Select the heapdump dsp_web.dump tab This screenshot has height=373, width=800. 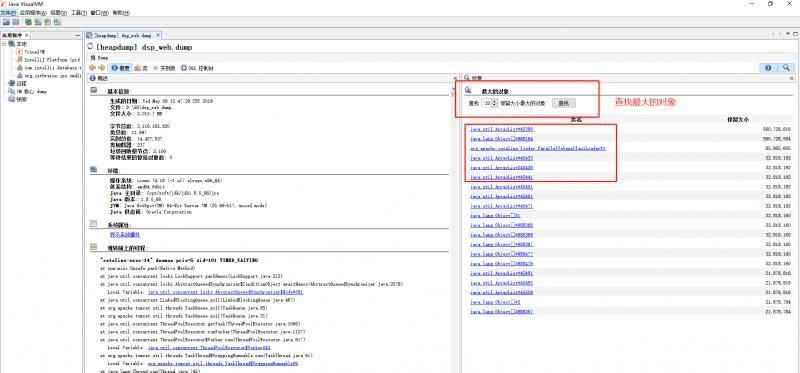(x=122, y=35)
